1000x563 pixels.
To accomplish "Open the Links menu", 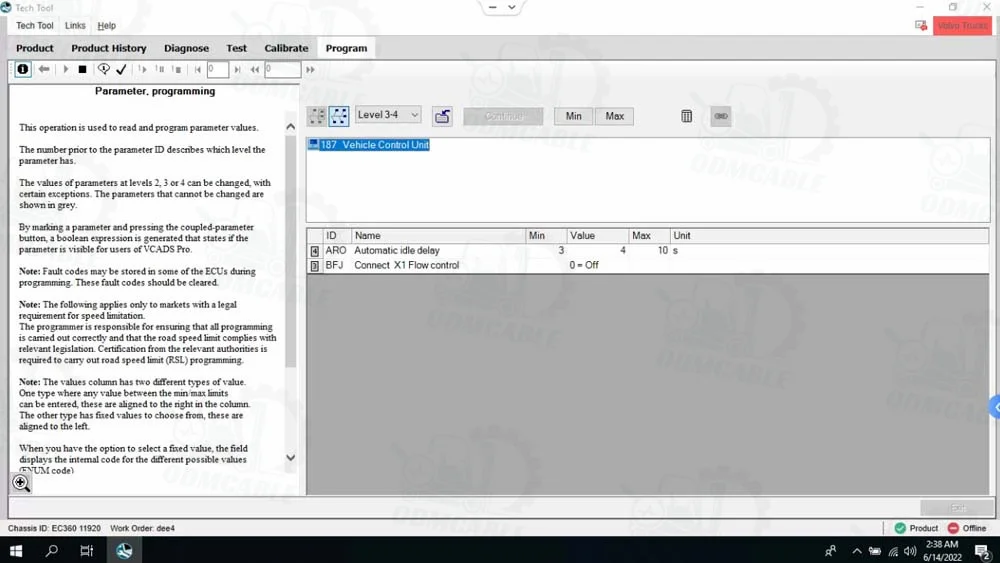I will [75, 25].
